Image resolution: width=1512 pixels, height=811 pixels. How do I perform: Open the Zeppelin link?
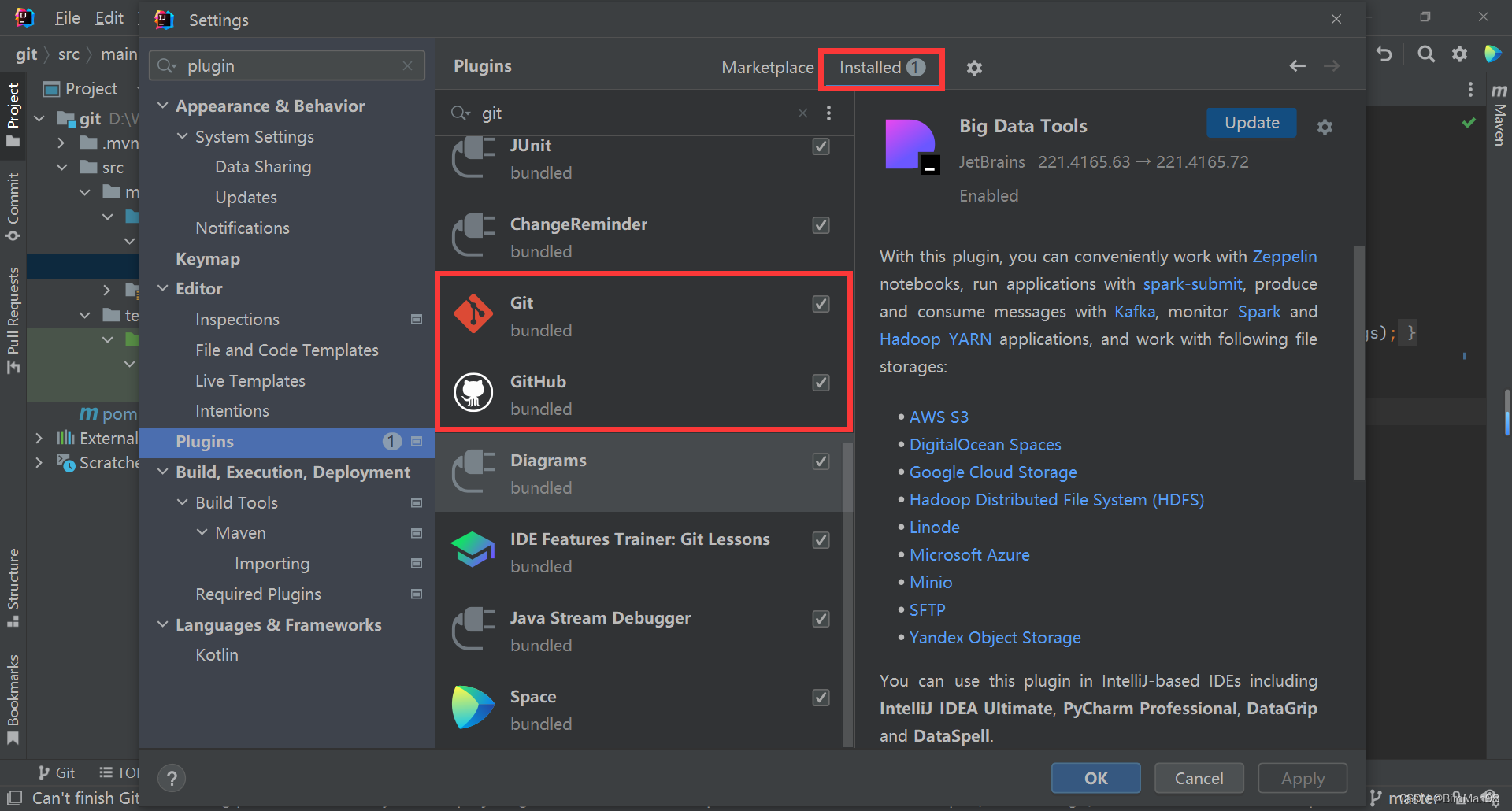[1284, 257]
